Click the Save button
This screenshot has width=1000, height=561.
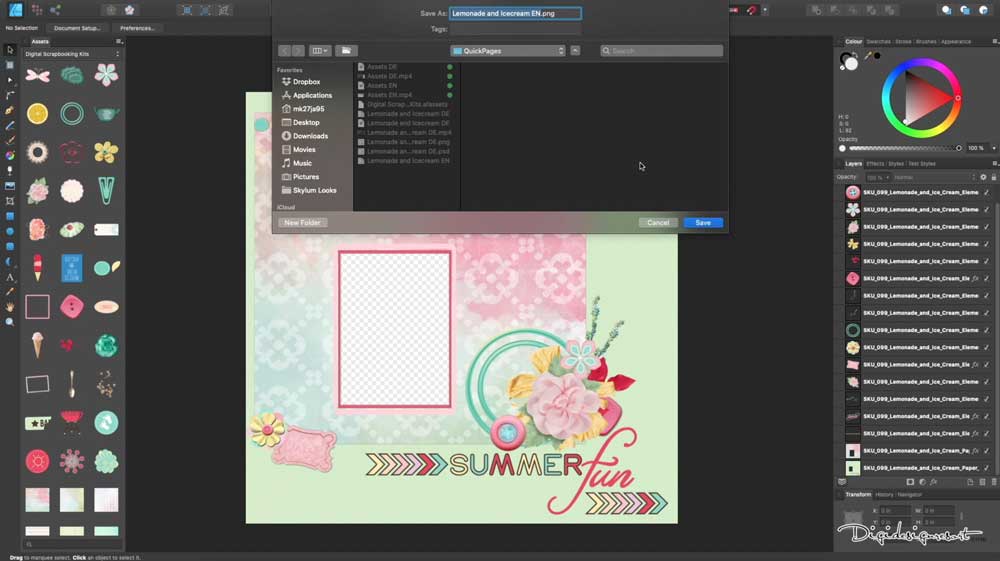pyautogui.click(x=703, y=222)
